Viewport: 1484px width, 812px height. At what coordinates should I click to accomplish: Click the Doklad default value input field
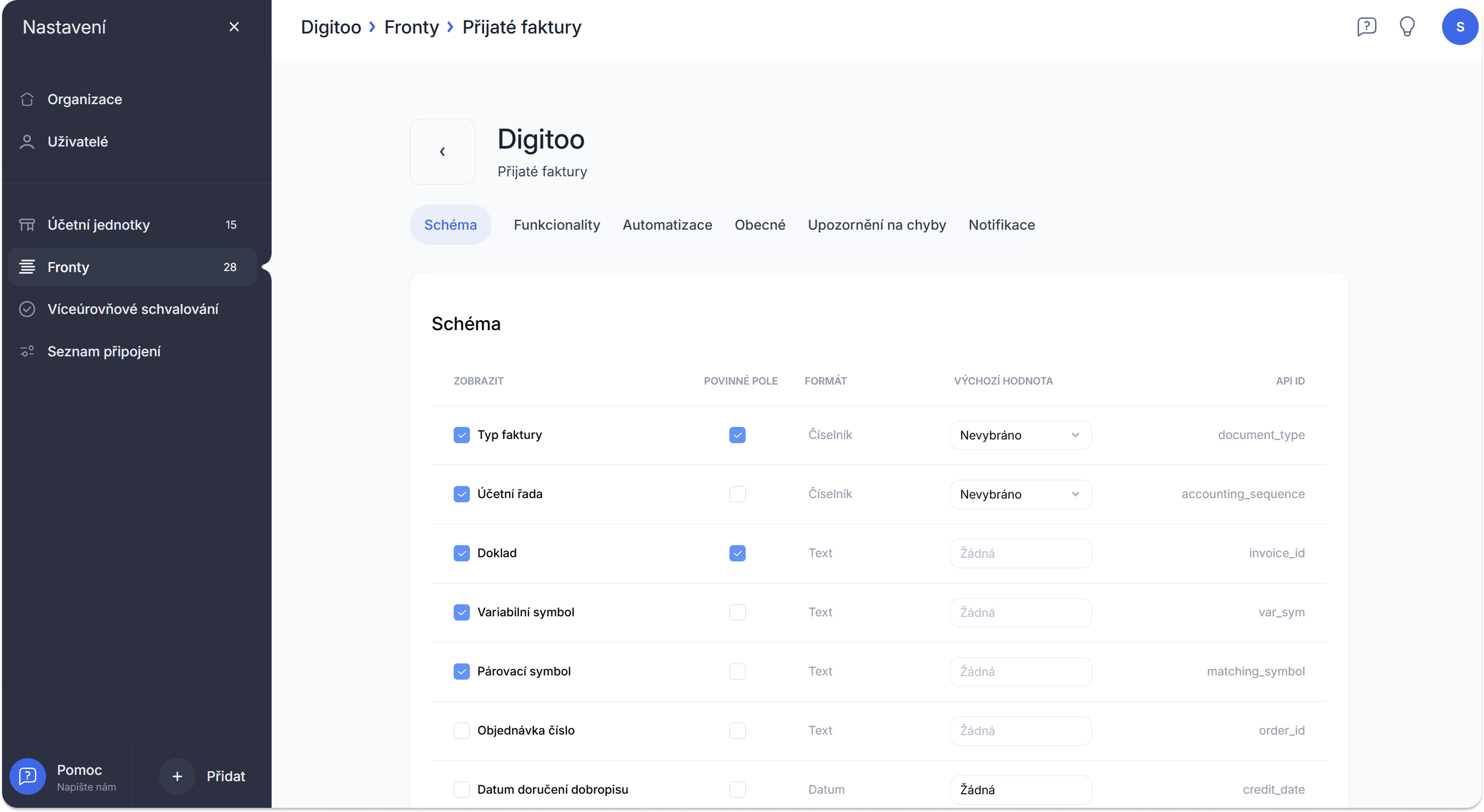1020,554
